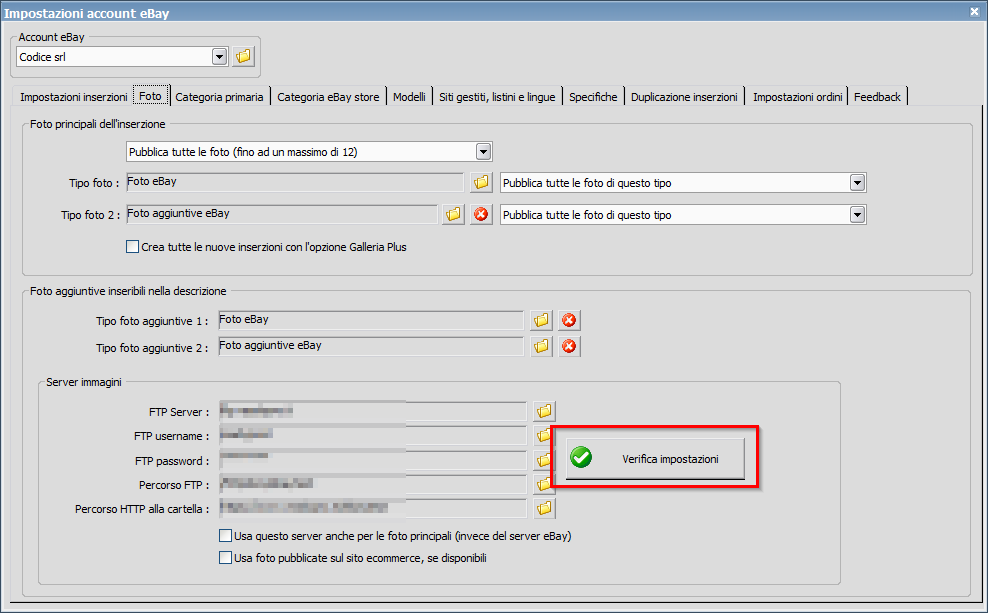This screenshot has height=613, width=988.
Task: Open Duplicazione inserzioni tab
Action: click(x=684, y=97)
